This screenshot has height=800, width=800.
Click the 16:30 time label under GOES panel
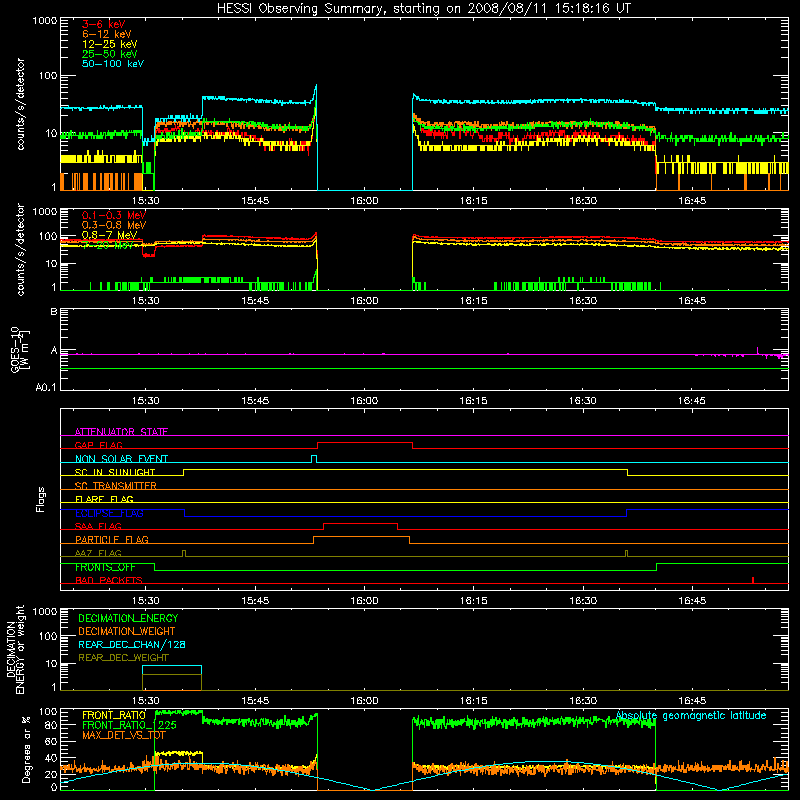[x=583, y=401]
